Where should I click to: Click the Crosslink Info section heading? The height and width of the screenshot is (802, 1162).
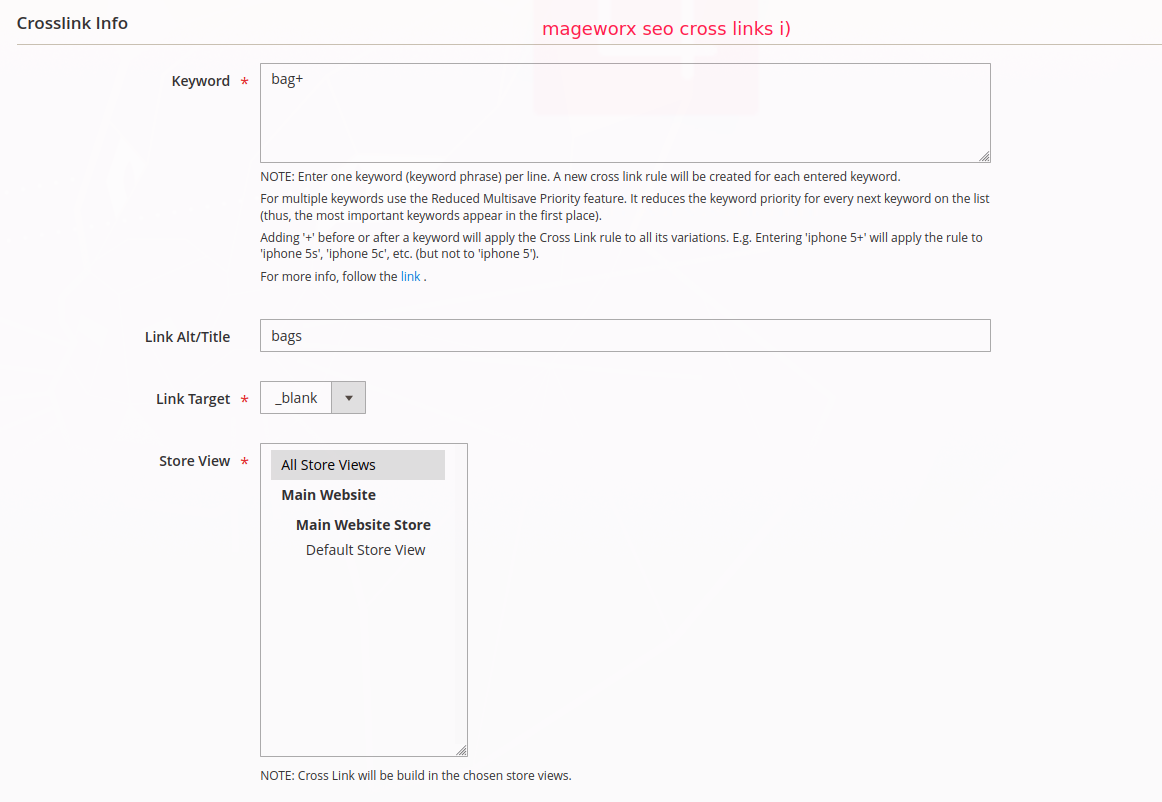pyautogui.click(x=72, y=23)
